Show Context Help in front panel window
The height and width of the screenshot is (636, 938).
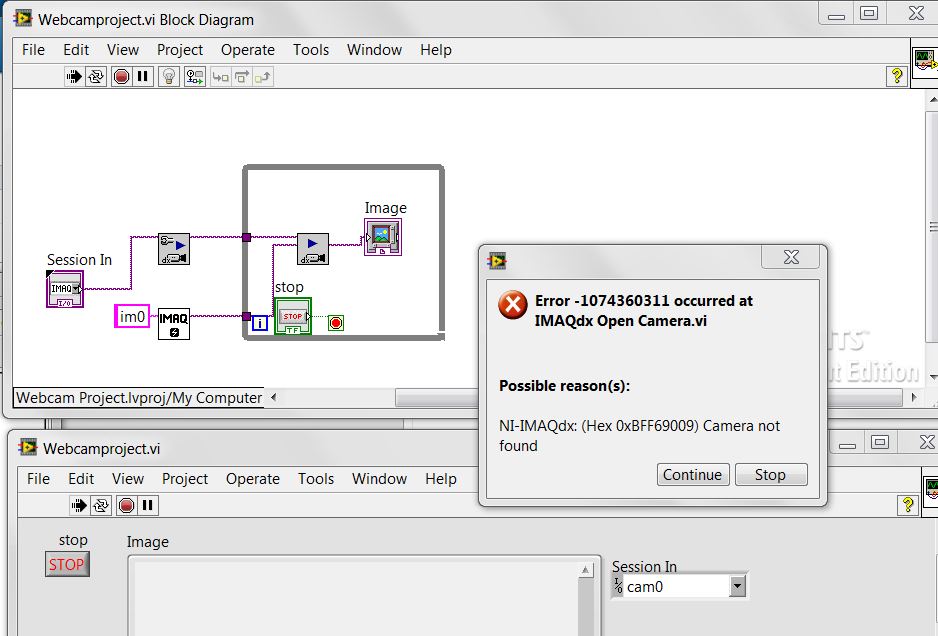point(908,505)
